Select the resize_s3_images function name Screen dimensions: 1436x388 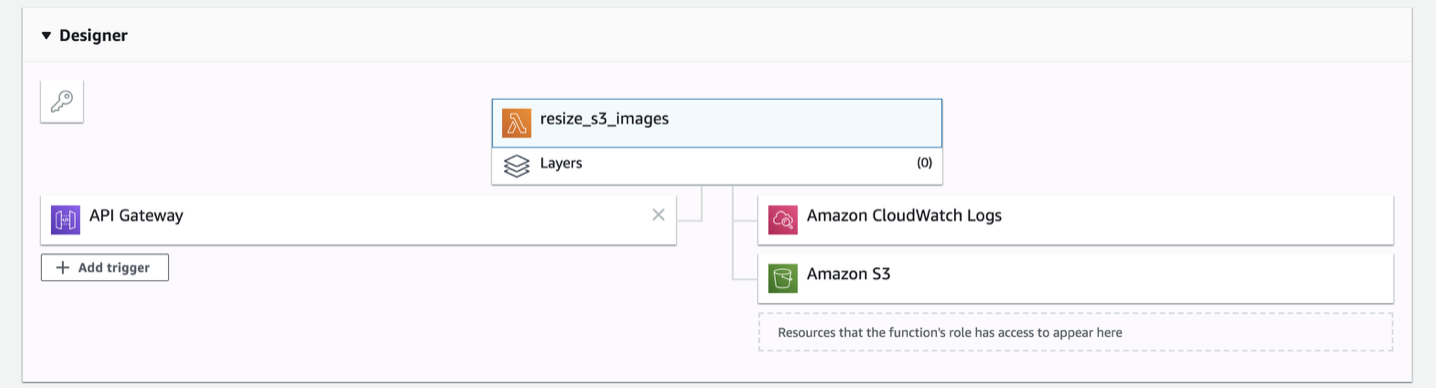click(x=604, y=119)
